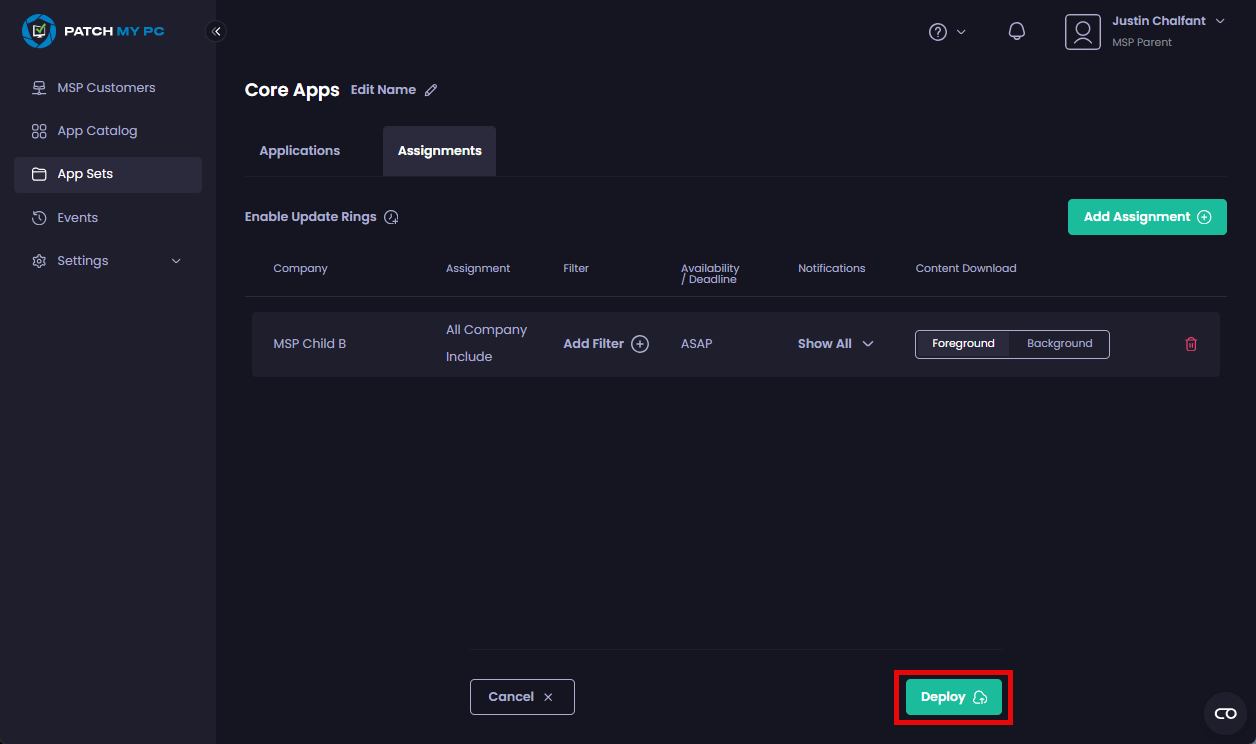
Task: Click the Edit Name pencil icon
Action: pos(430,89)
